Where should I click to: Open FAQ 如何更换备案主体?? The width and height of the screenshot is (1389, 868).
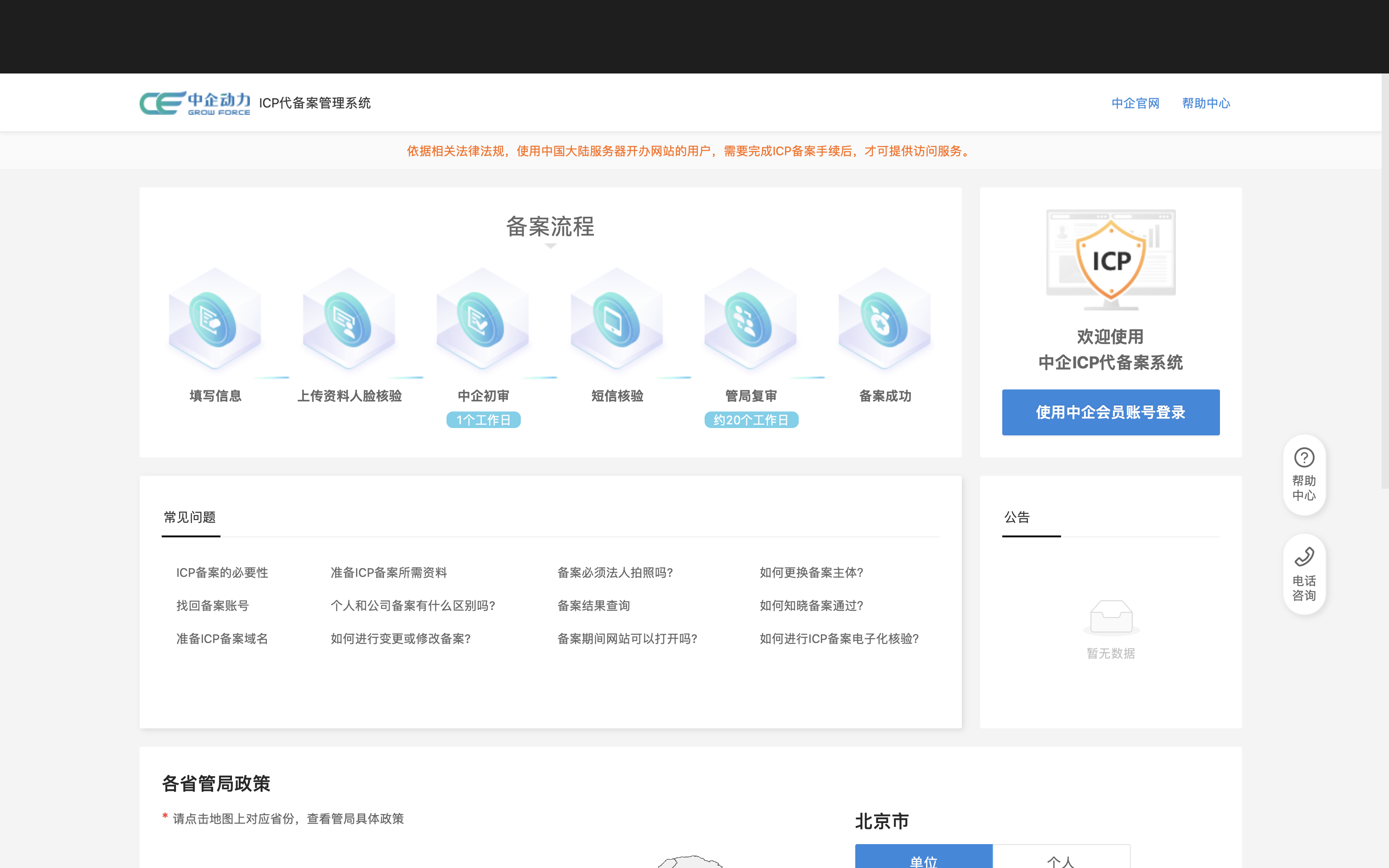click(x=811, y=572)
